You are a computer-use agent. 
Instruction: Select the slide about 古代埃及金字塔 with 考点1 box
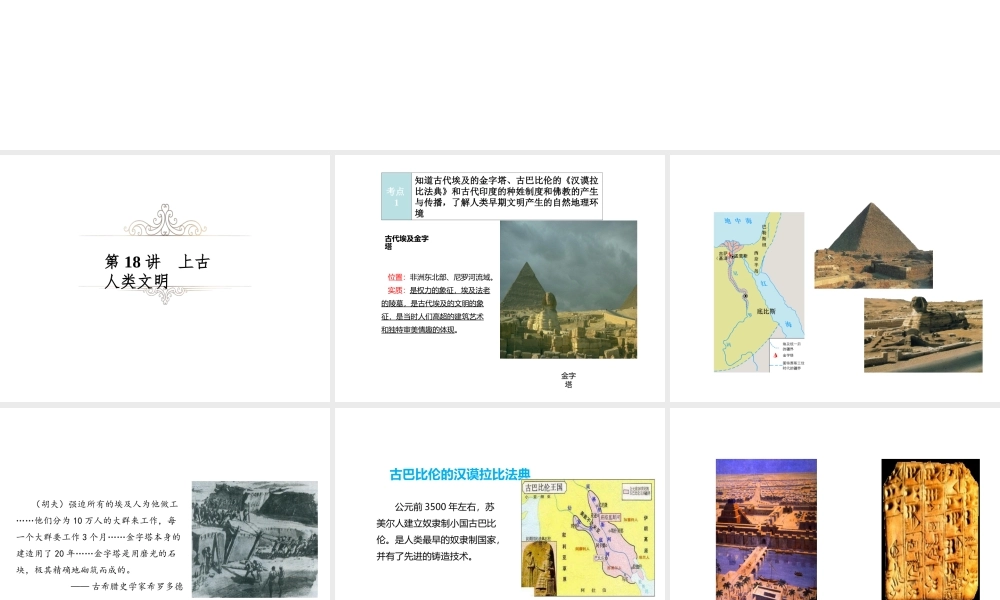click(x=499, y=278)
